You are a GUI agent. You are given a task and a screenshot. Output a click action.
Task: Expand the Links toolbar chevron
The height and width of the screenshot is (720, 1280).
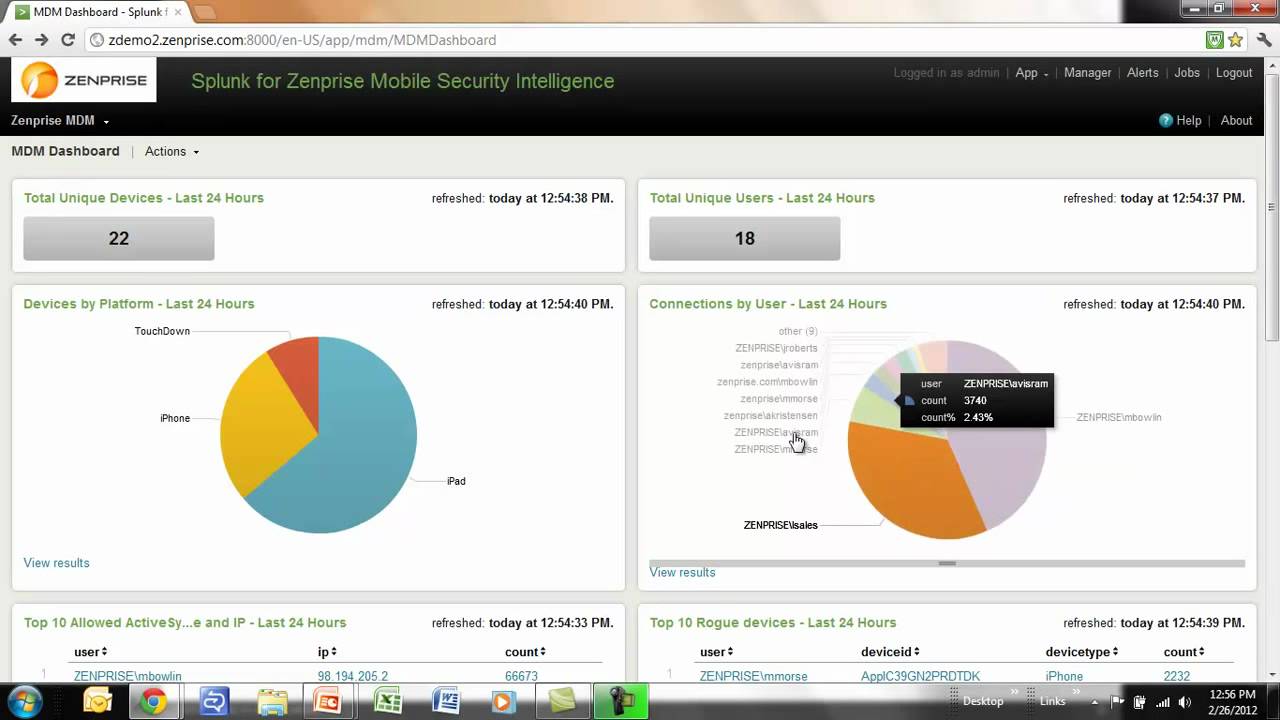click(x=1076, y=692)
